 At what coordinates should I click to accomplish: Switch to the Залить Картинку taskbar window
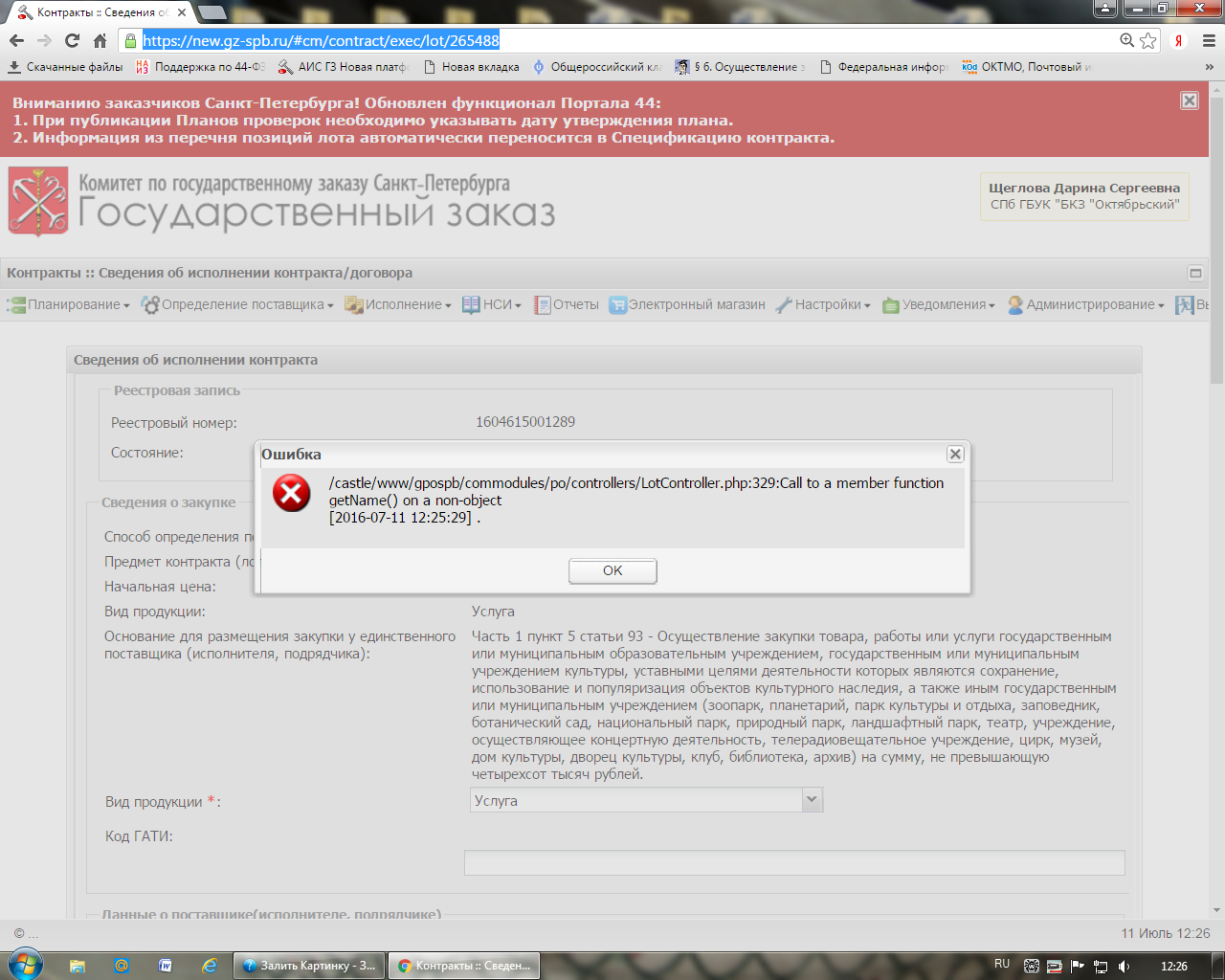309,966
